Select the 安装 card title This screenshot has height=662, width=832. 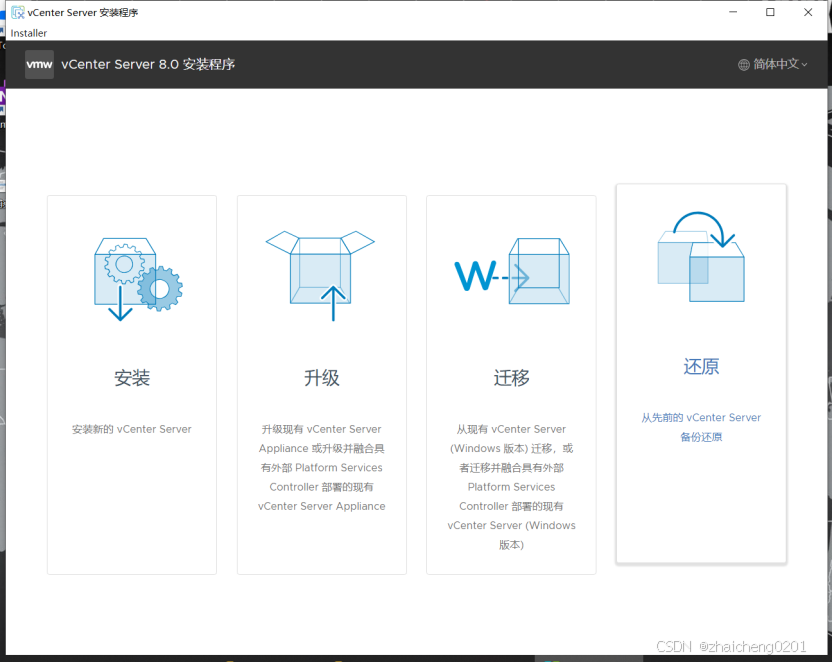132,378
